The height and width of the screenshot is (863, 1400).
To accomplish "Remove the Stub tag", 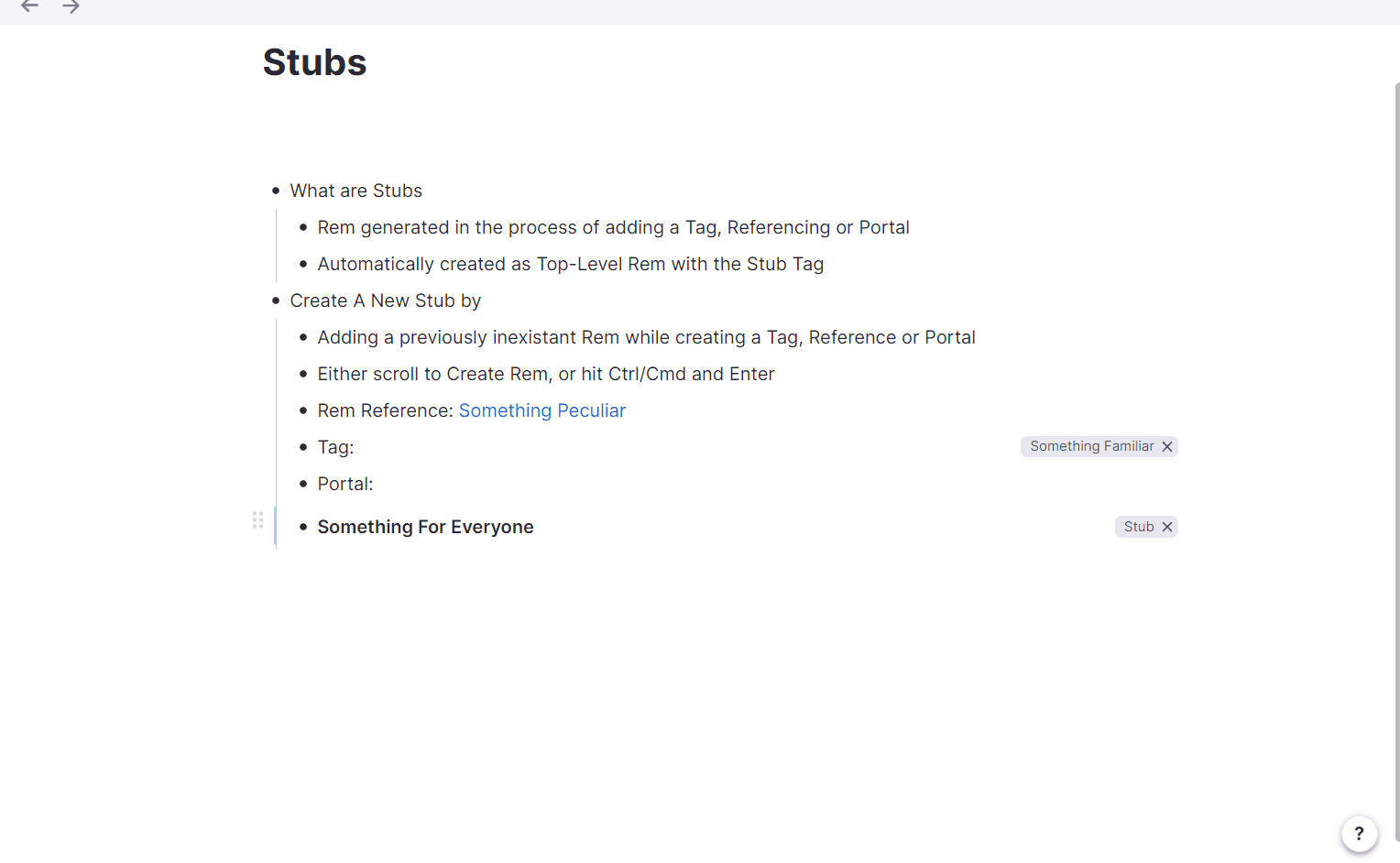I will pos(1167,527).
